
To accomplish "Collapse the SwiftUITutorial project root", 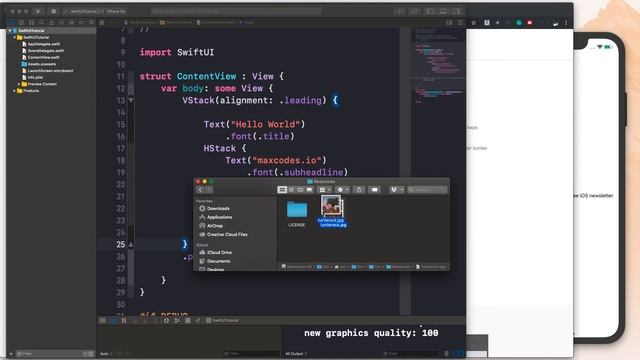I will [x=10, y=31].
